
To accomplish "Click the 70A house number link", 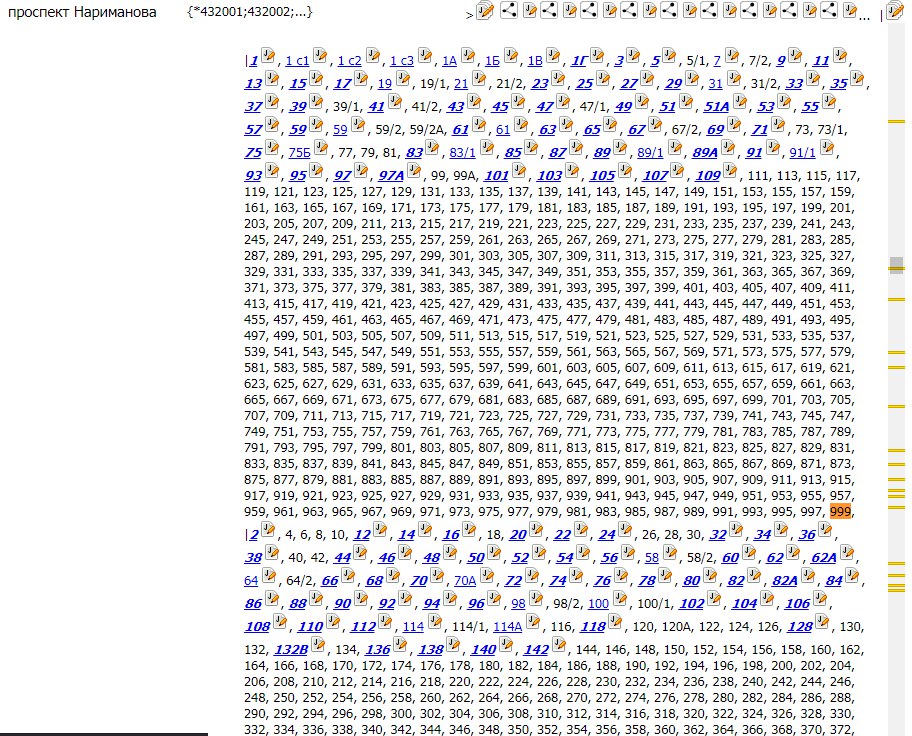I will [465, 580].
